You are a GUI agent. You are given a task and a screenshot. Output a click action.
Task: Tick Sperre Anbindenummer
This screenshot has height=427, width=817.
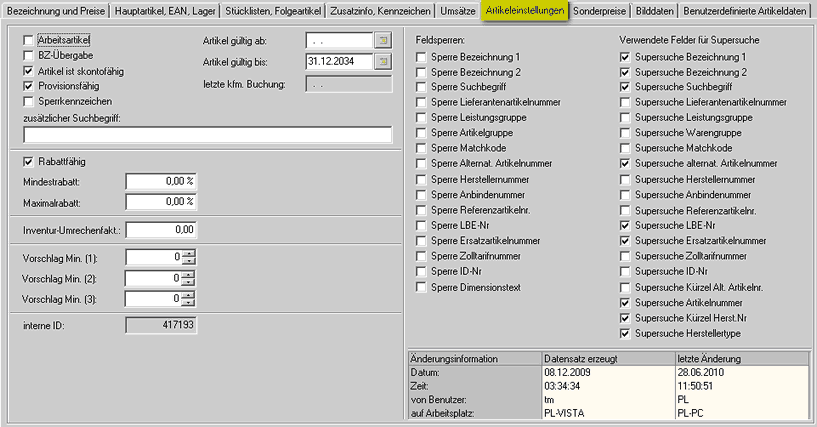click(x=421, y=195)
